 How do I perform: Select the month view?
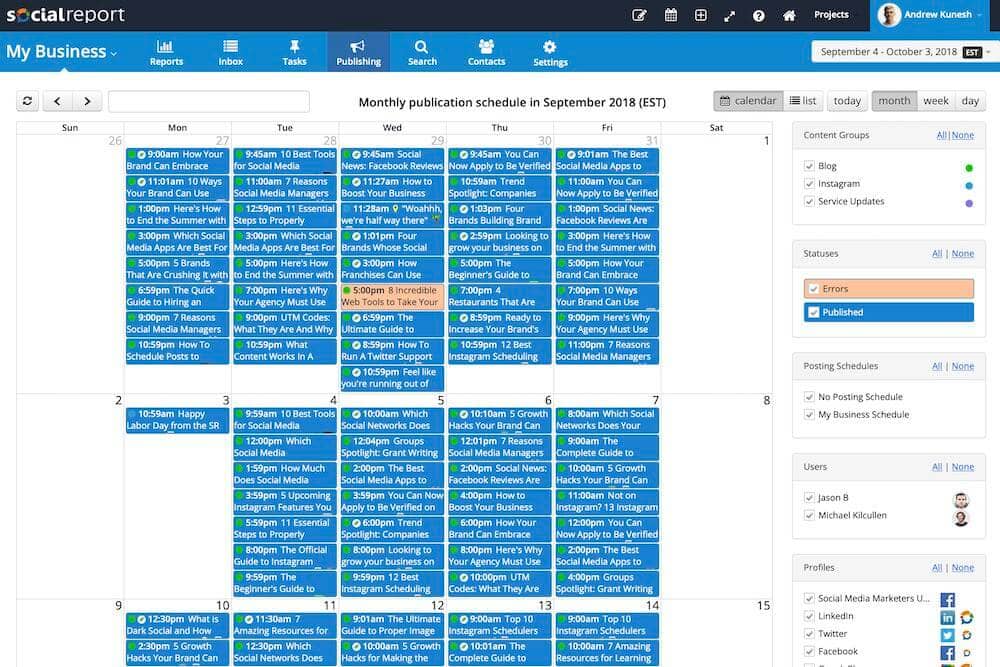pos(894,101)
